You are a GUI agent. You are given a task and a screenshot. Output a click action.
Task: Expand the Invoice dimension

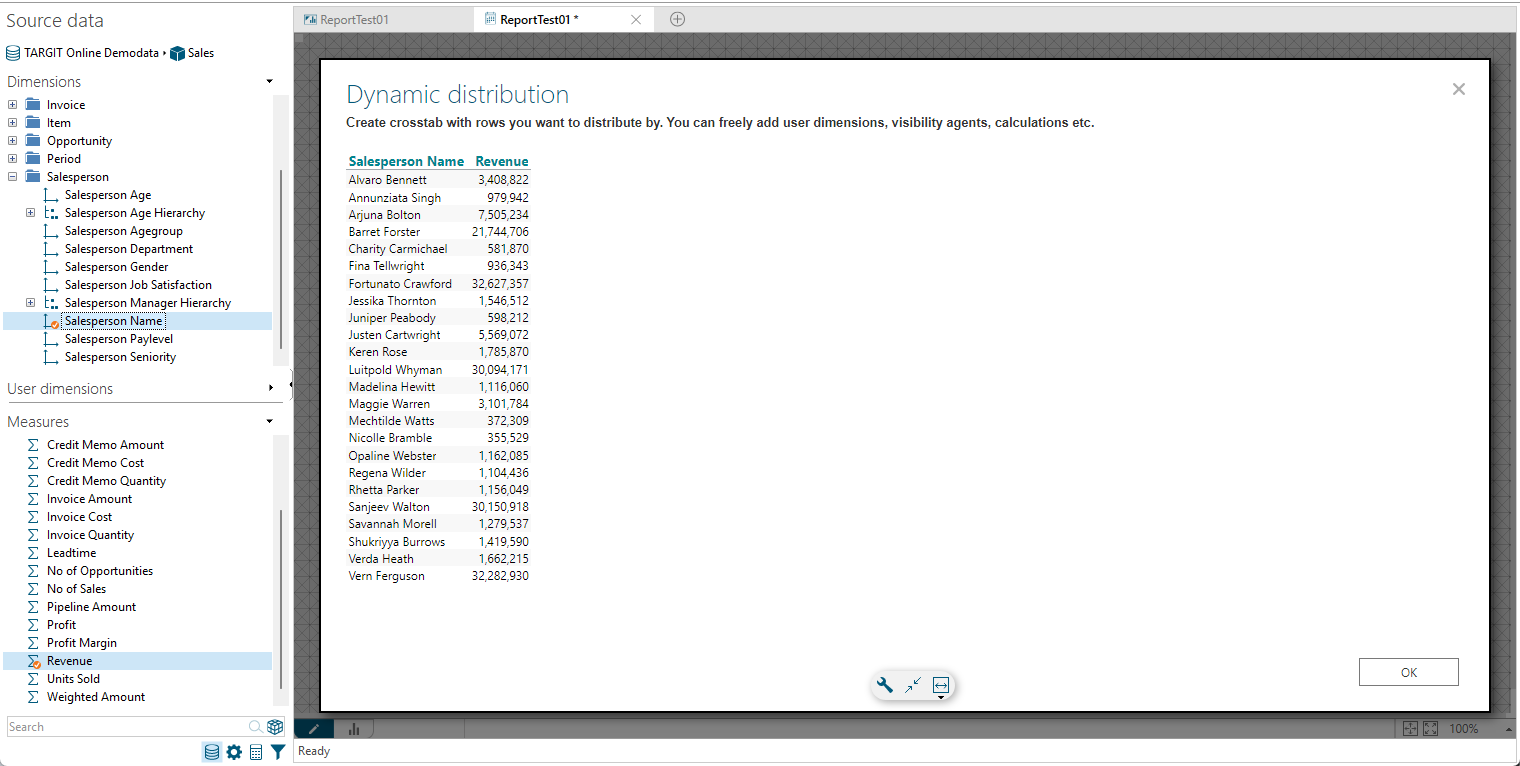[x=12, y=105]
